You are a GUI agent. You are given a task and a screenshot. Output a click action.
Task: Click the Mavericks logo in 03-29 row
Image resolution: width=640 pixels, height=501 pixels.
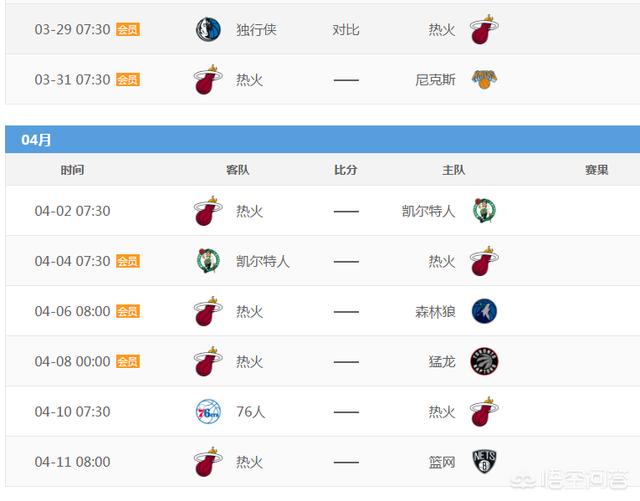click(x=208, y=29)
